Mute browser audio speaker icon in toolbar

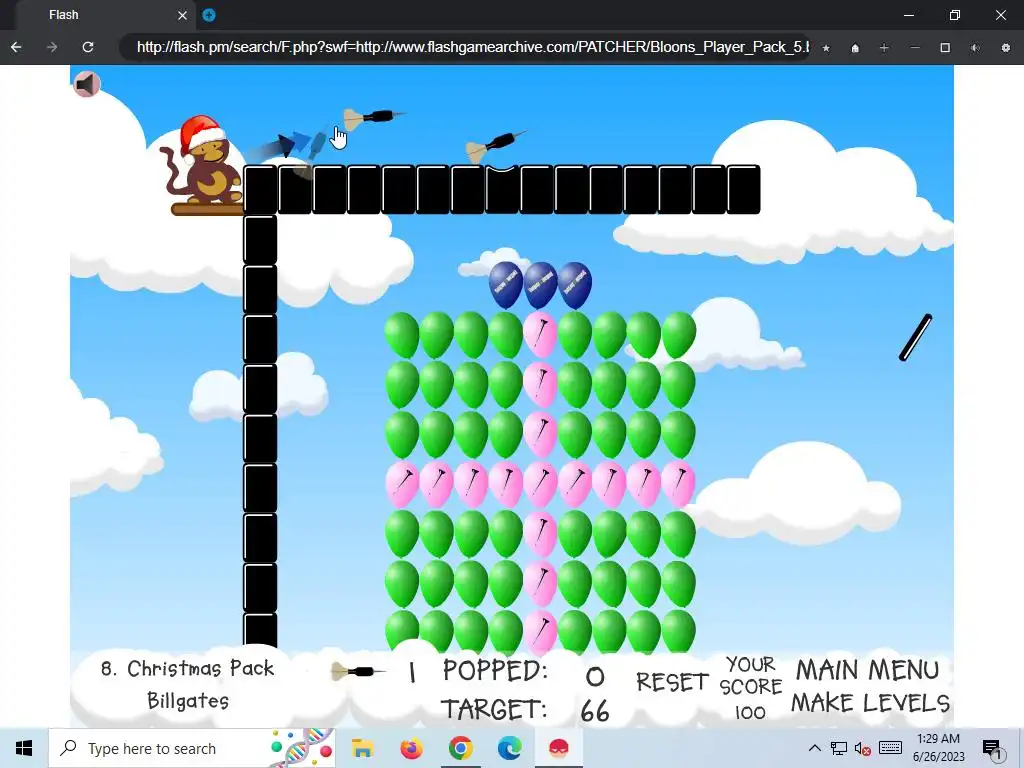[x=975, y=48]
